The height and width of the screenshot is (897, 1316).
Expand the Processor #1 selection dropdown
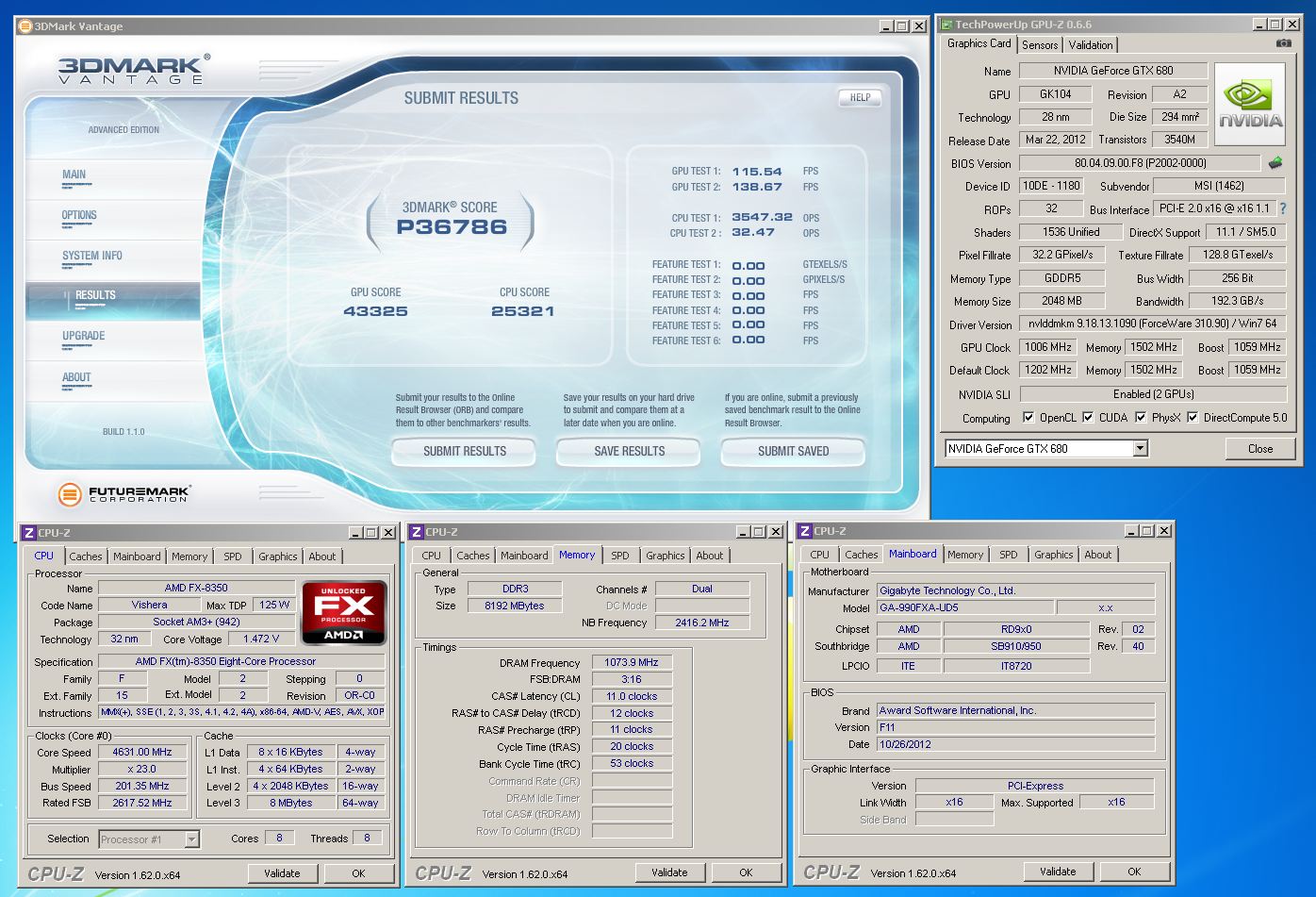click(191, 839)
